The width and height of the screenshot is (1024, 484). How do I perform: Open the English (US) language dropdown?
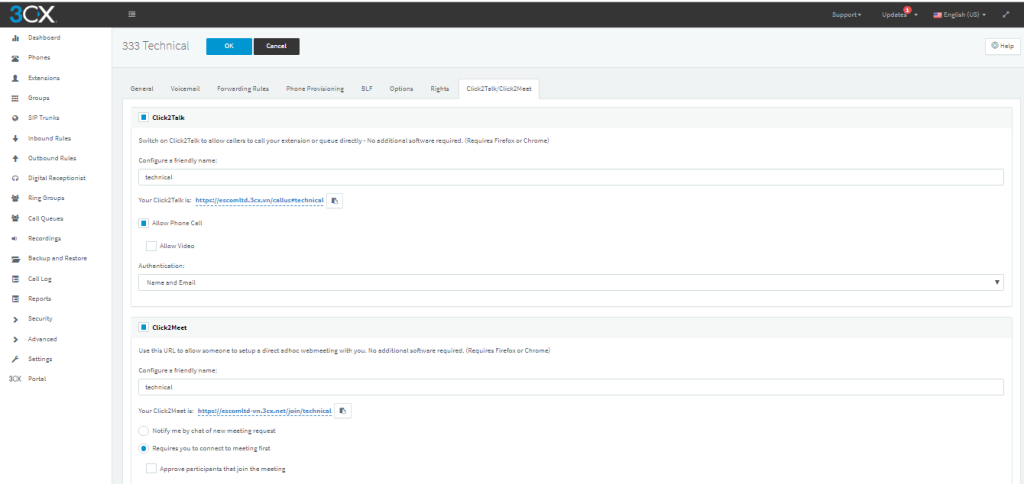click(x=959, y=14)
